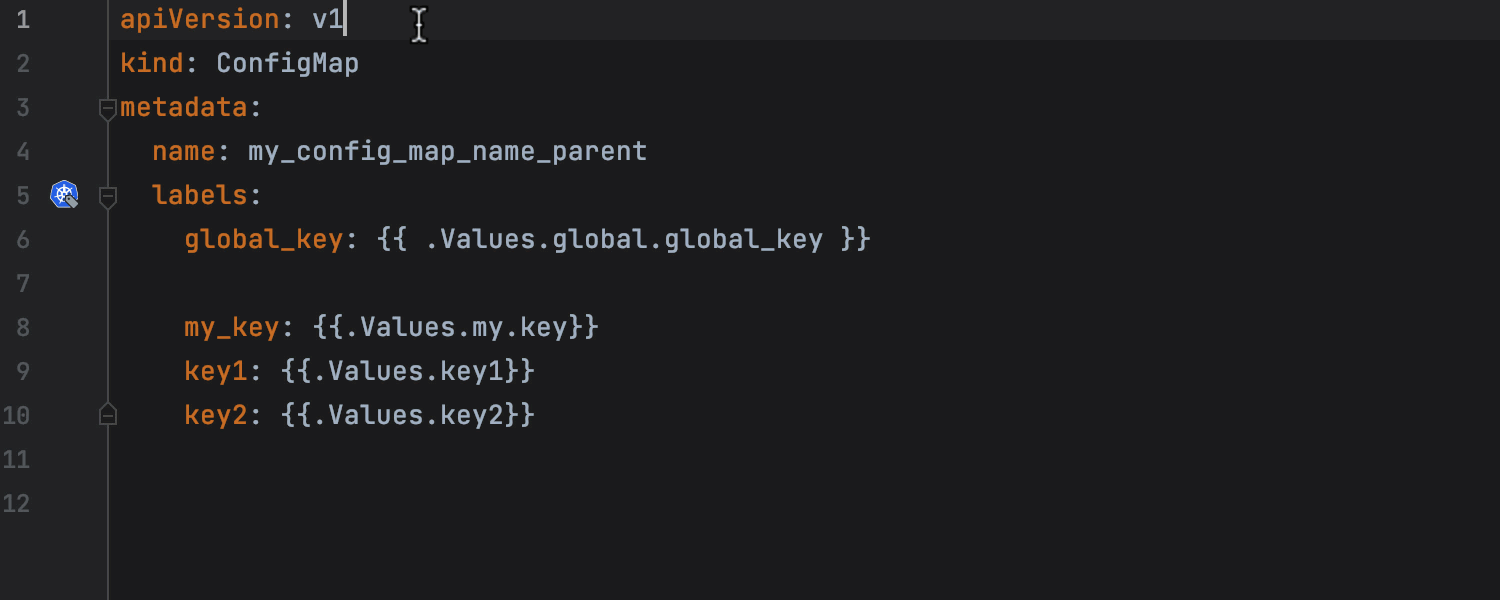Collapse the metadata block fold marker
Viewport: 1500px width, 600px height.
(108, 109)
